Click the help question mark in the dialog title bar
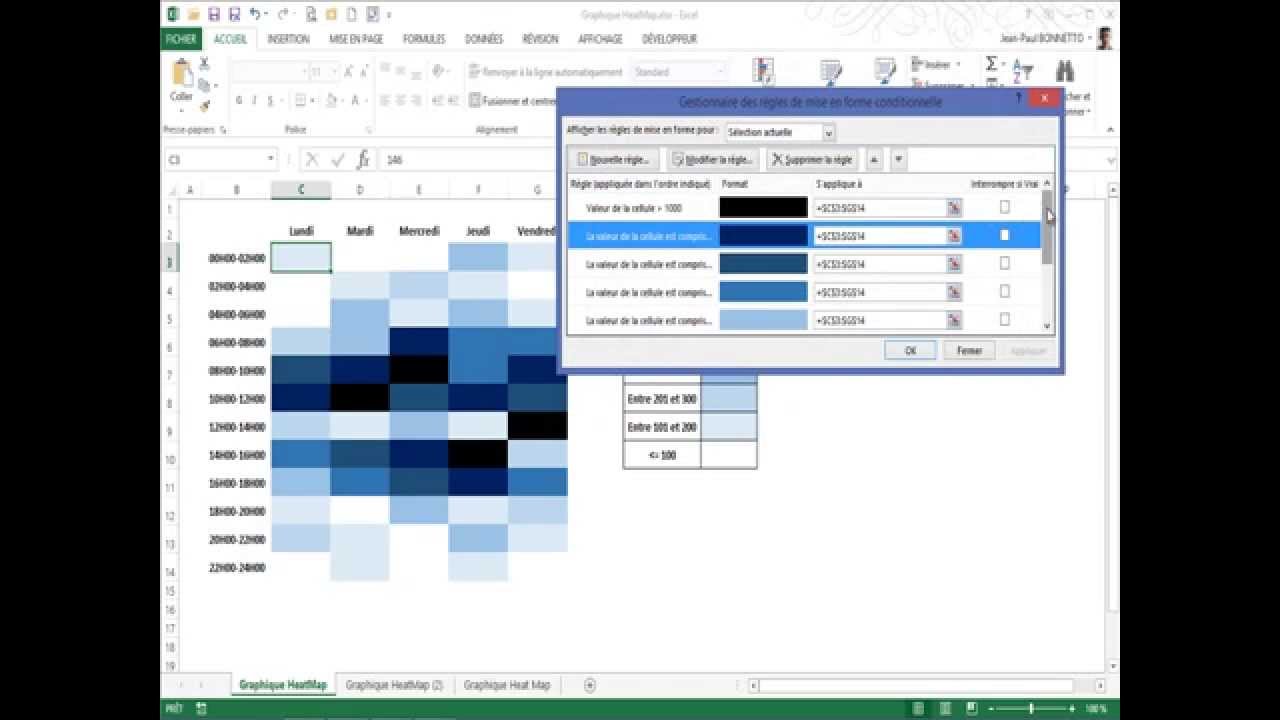The image size is (1280, 720). 1018,98
